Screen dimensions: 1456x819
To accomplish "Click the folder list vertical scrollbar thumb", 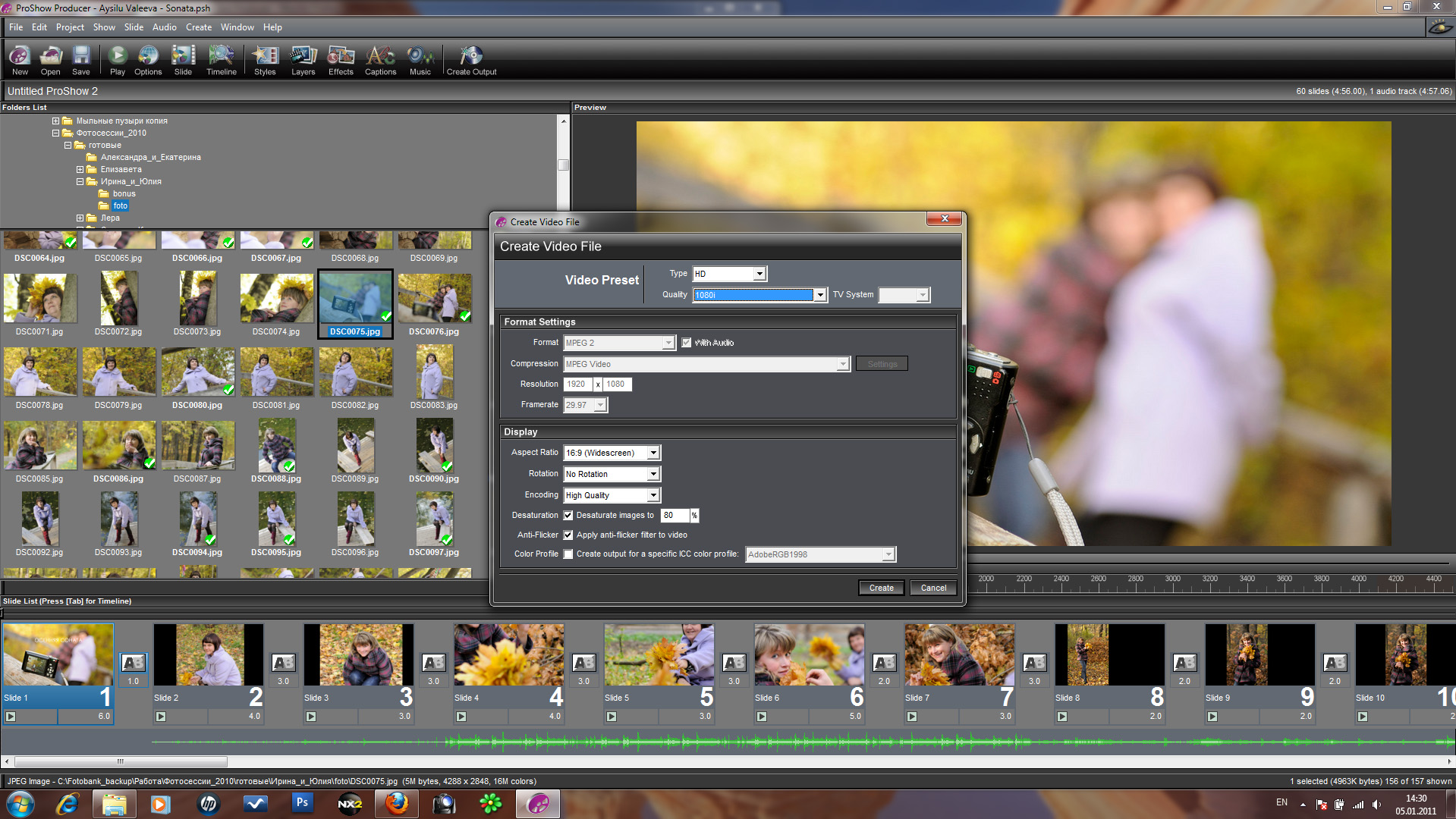I will [563, 165].
